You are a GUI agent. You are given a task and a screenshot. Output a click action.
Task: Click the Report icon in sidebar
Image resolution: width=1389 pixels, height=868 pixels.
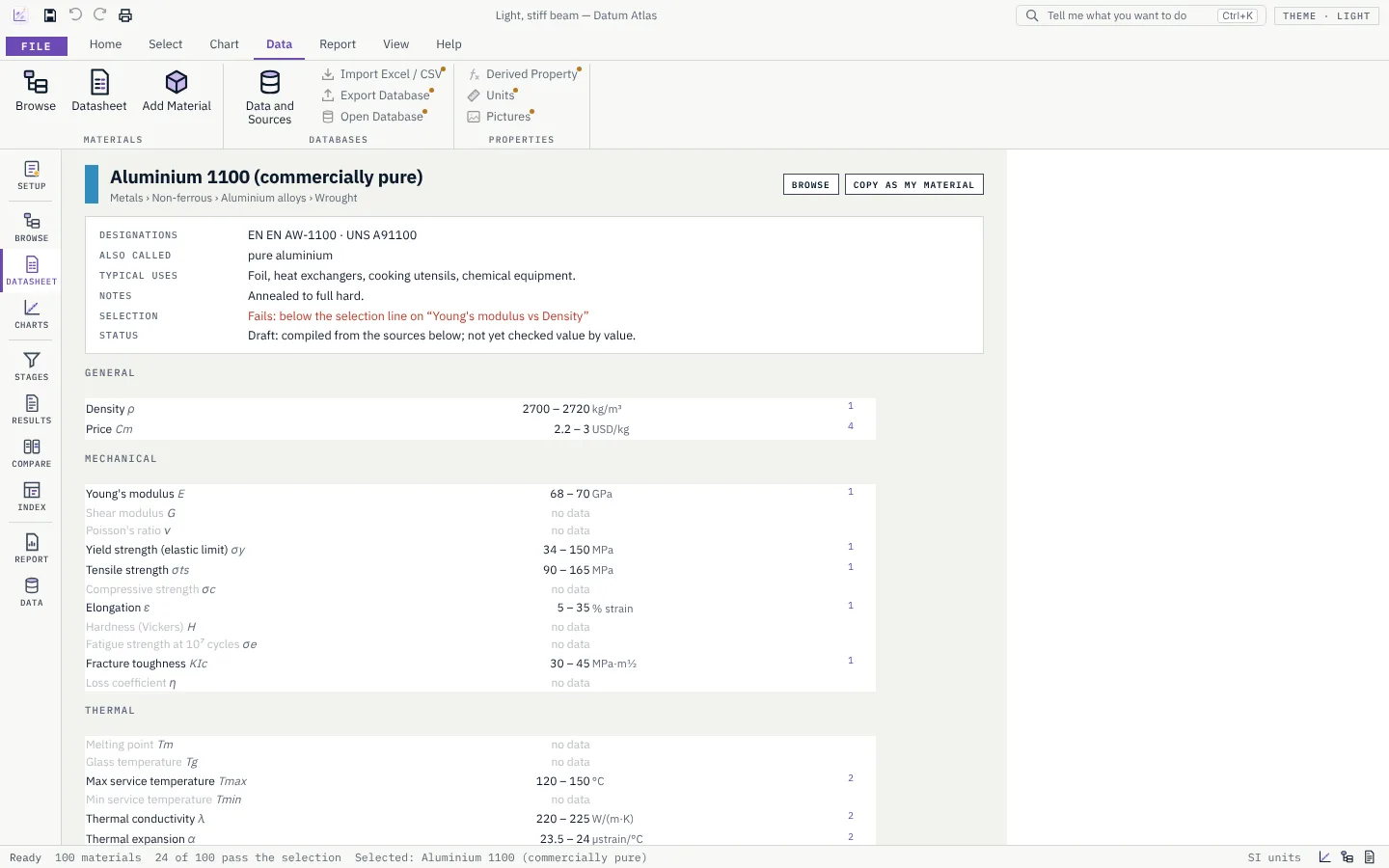31,549
